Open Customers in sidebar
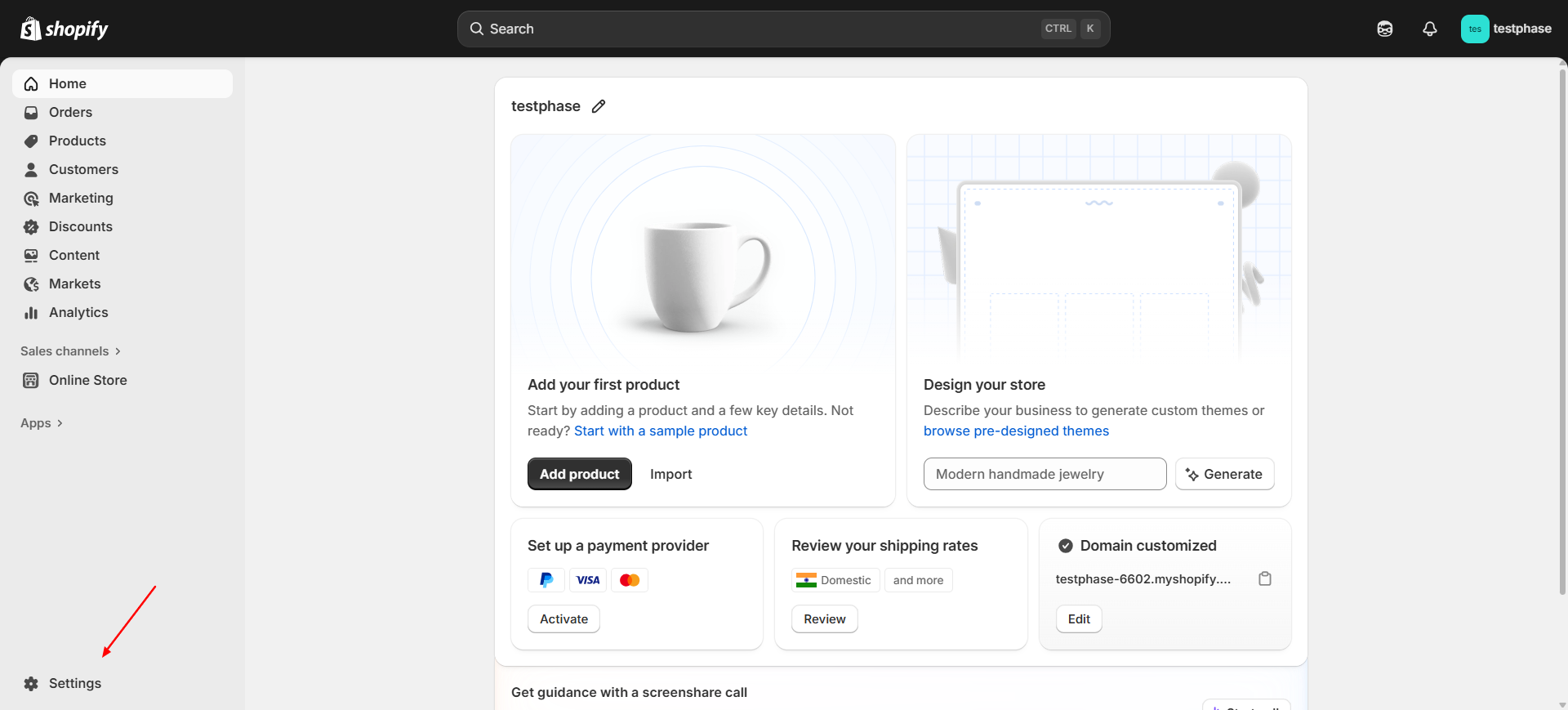Viewport: 1568px width, 710px height. click(122, 169)
